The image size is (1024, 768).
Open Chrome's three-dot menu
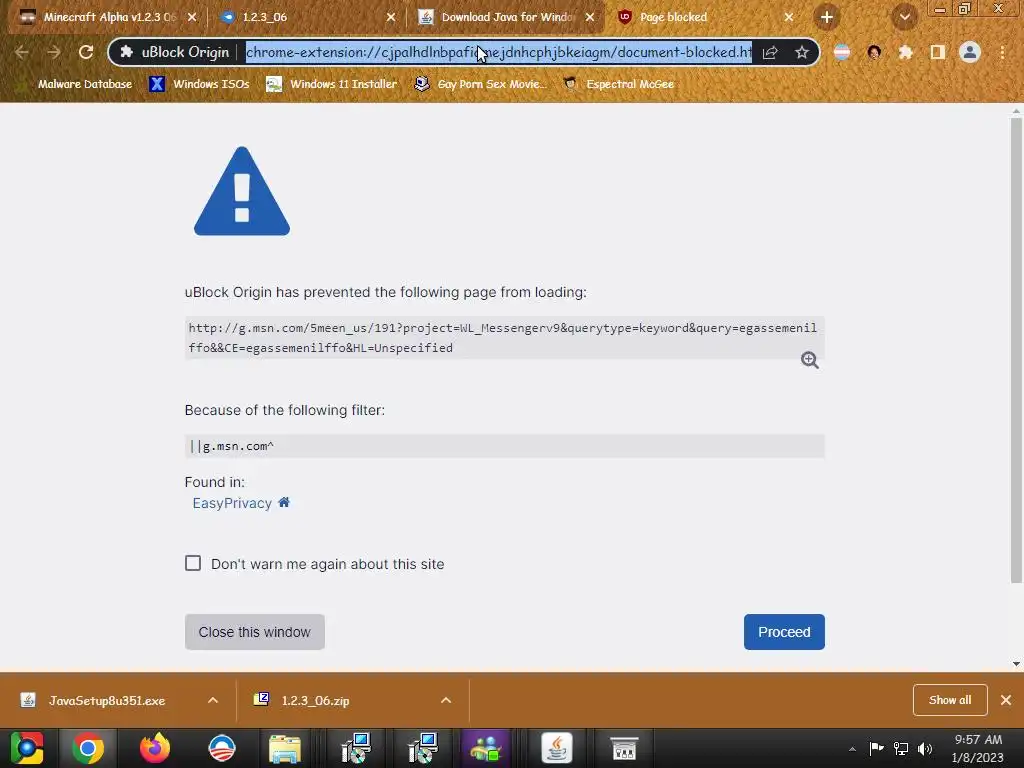point(1002,52)
